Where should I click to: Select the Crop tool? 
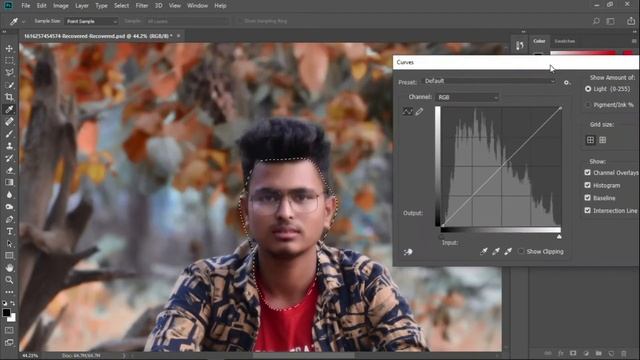[9, 97]
